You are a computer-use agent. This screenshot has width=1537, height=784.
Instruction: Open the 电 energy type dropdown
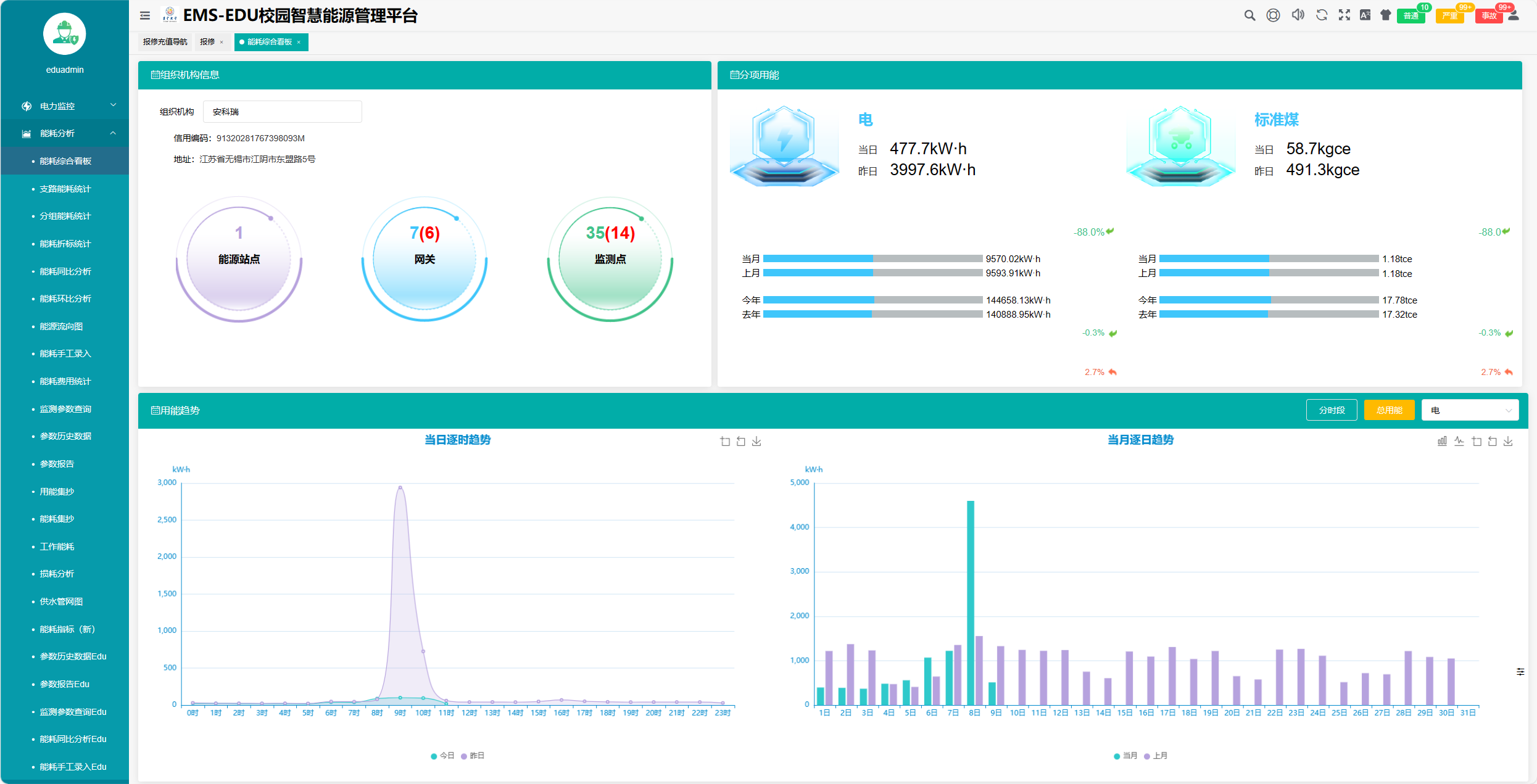[x=1470, y=410]
